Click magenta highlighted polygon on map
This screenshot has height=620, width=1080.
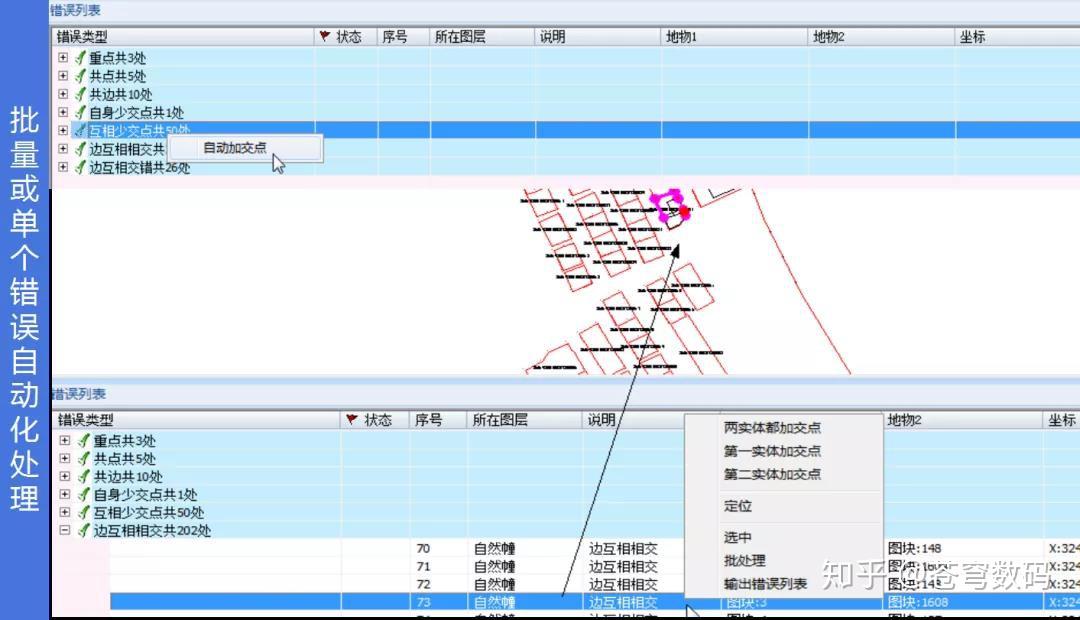[670, 207]
